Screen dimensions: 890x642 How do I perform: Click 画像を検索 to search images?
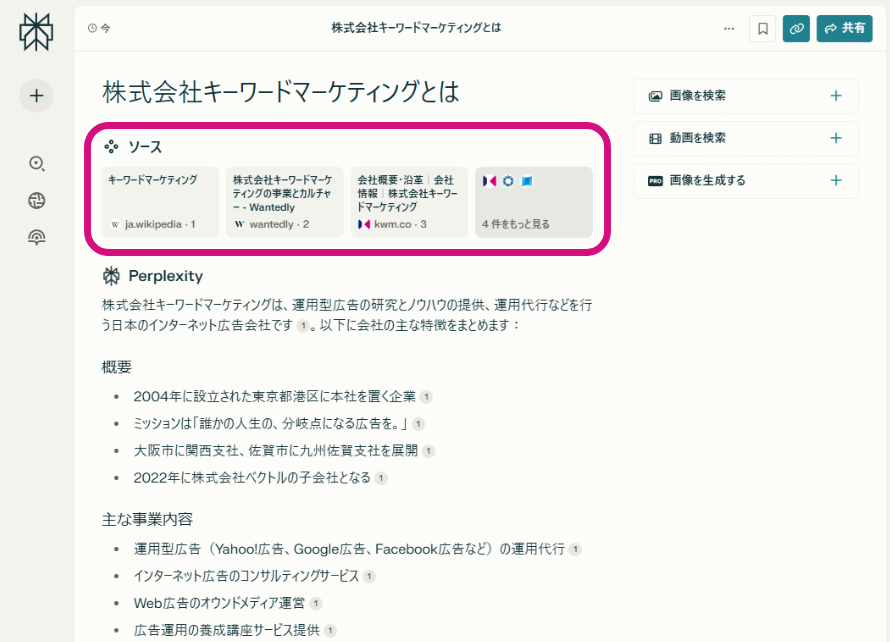(x=746, y=96)
